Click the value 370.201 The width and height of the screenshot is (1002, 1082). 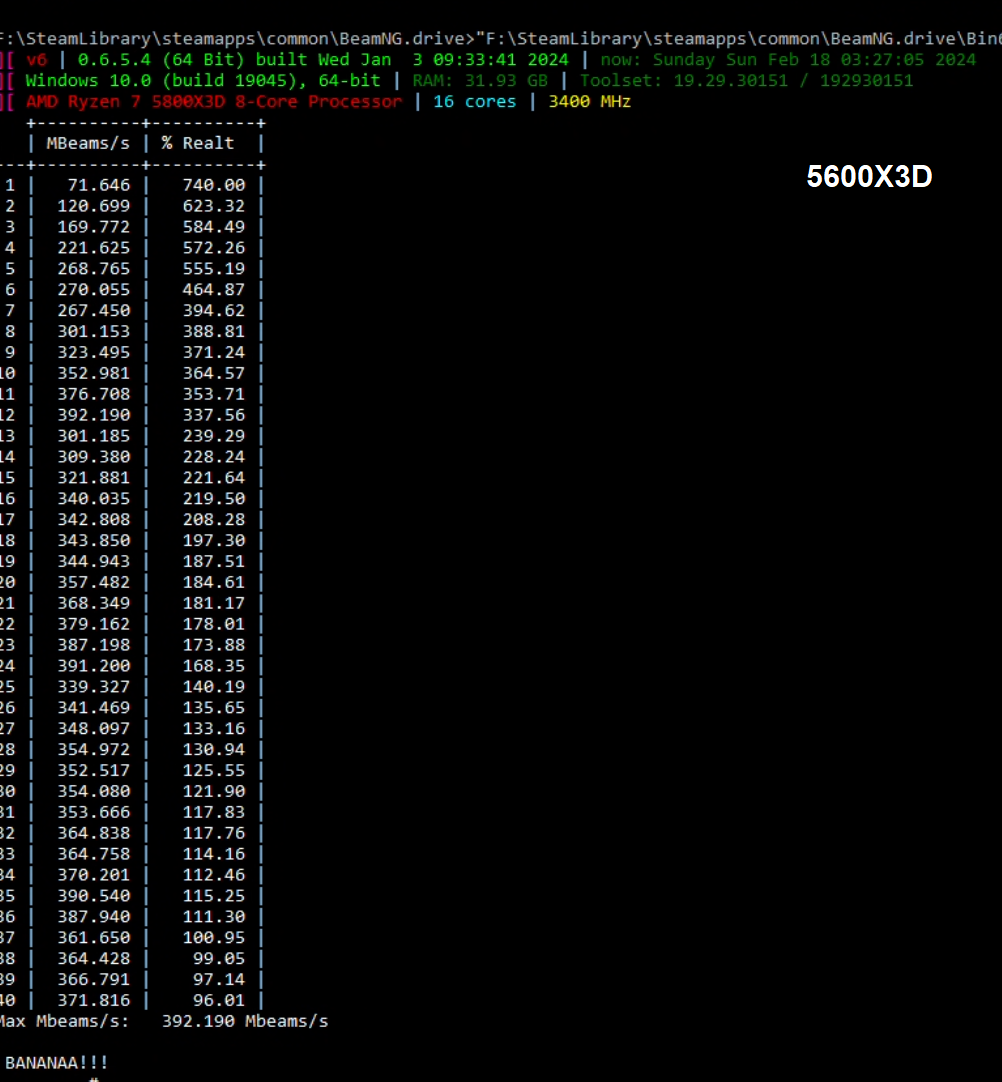[93, 875]
